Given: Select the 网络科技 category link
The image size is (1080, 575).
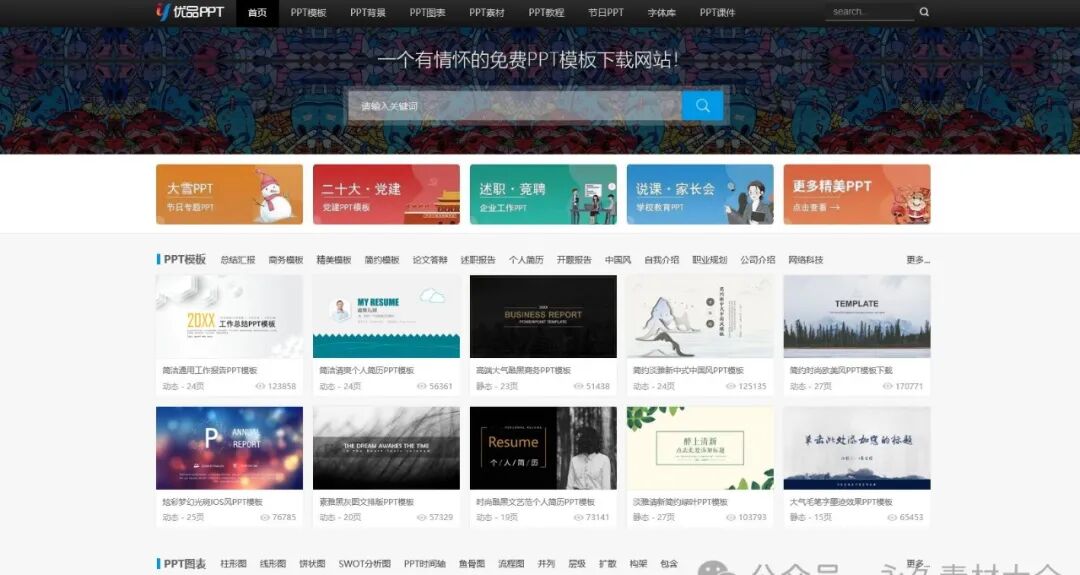Looking at the screenshot, I should click(806, 260).
